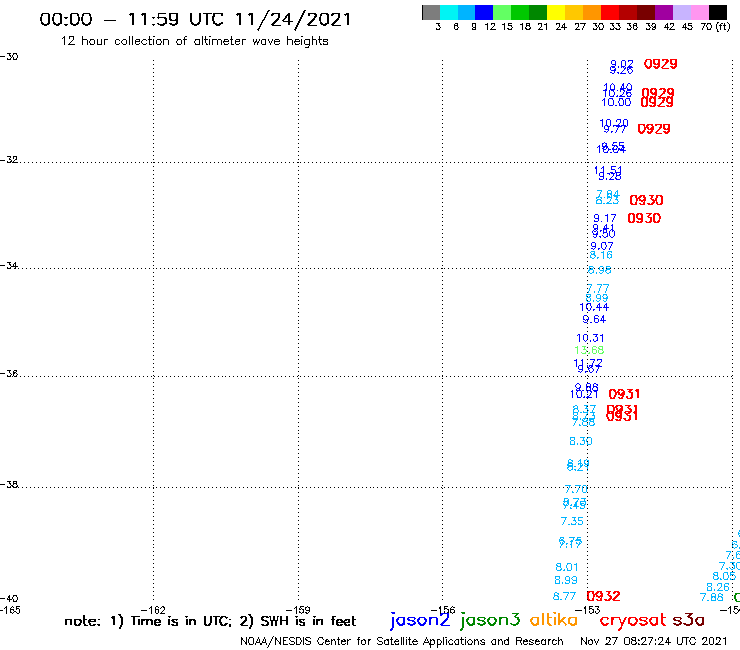This screenshot has height=650, width=740.
Task: Click the black legend color swatch
Action: (717, 12)
